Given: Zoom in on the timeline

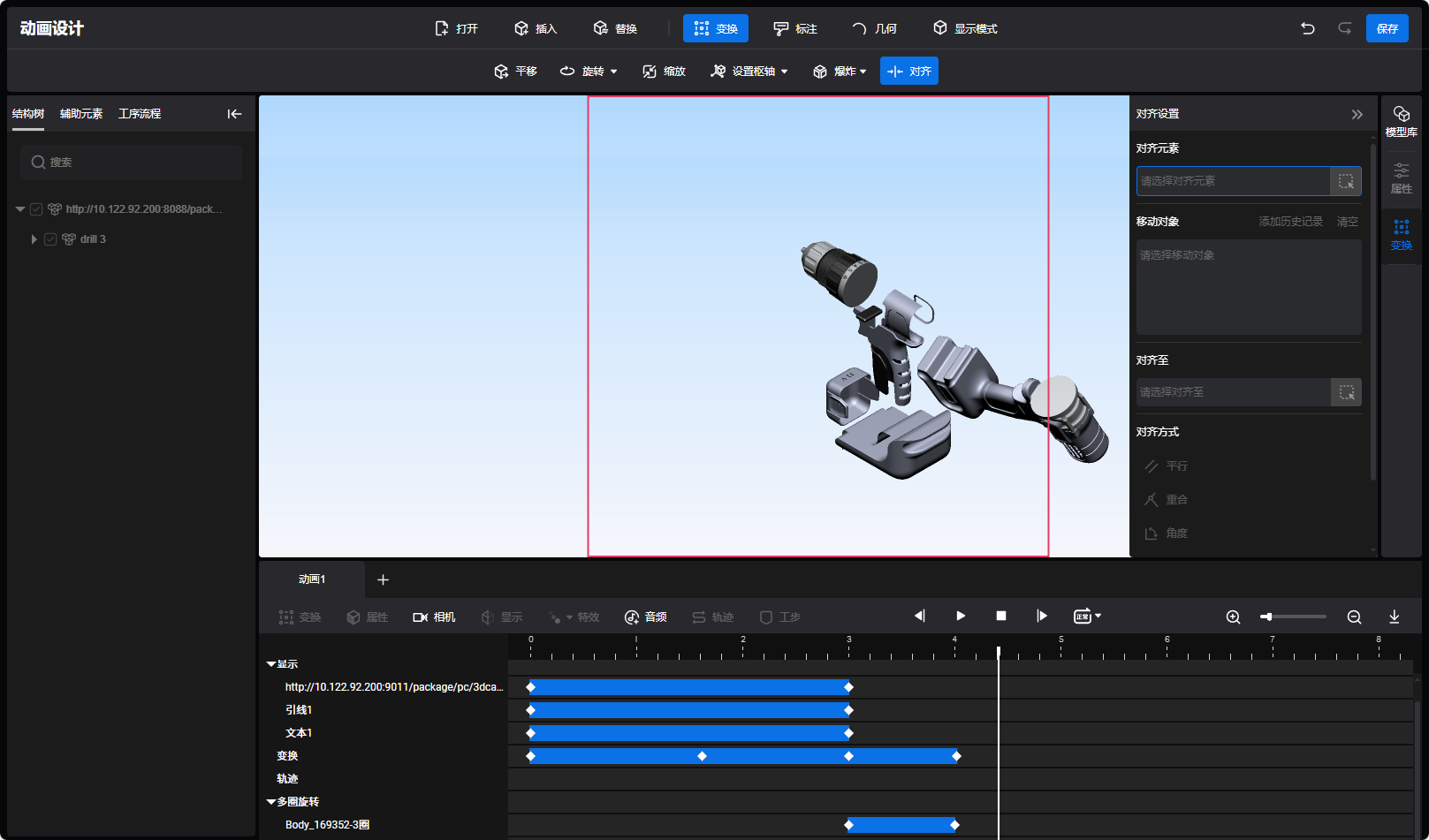Looking at the screenshot, I should (x=1233, y=617).
